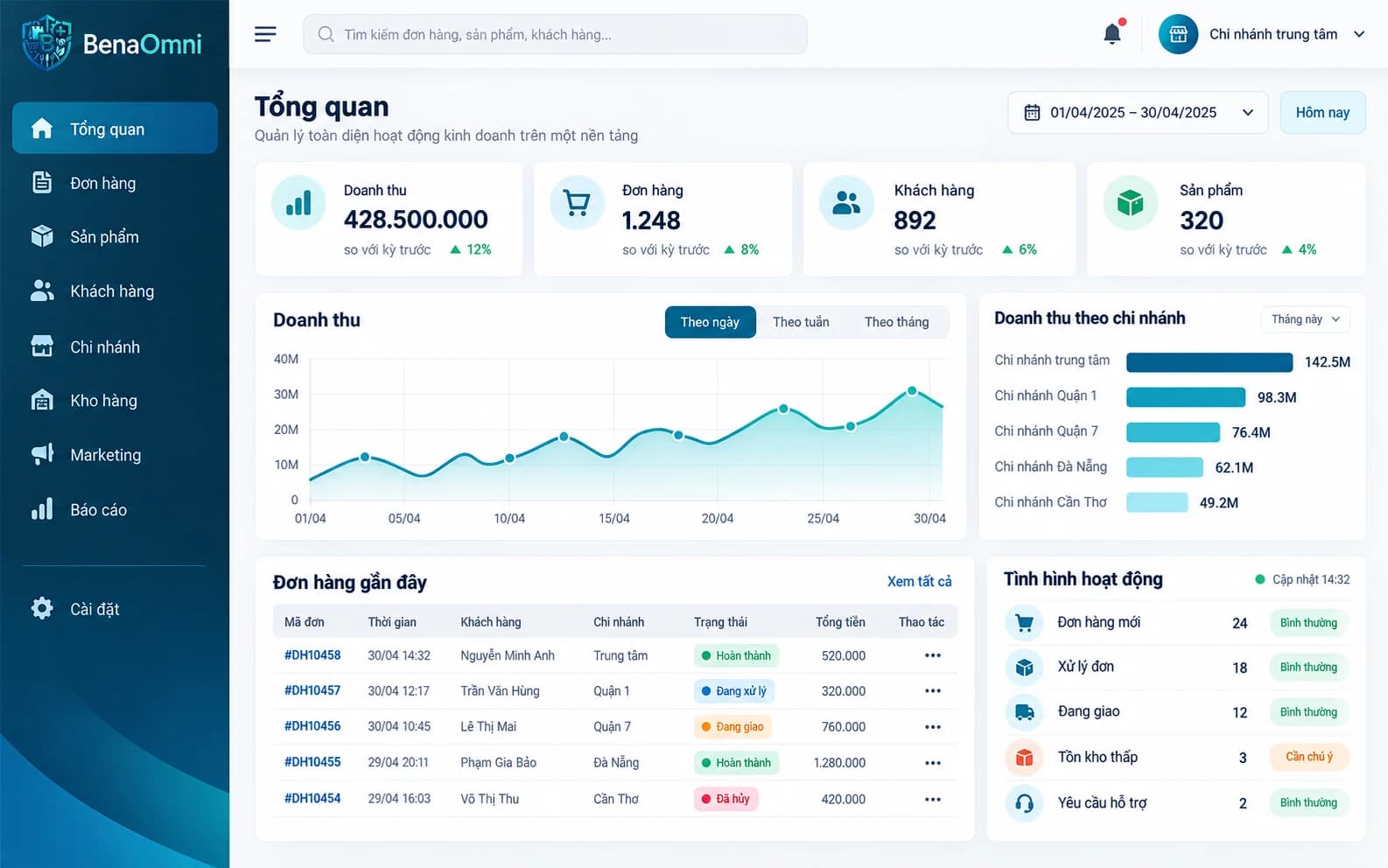
Task: Click the Chi nhánh trung tâm revenue bar
Action: [x=1209, y=362]
